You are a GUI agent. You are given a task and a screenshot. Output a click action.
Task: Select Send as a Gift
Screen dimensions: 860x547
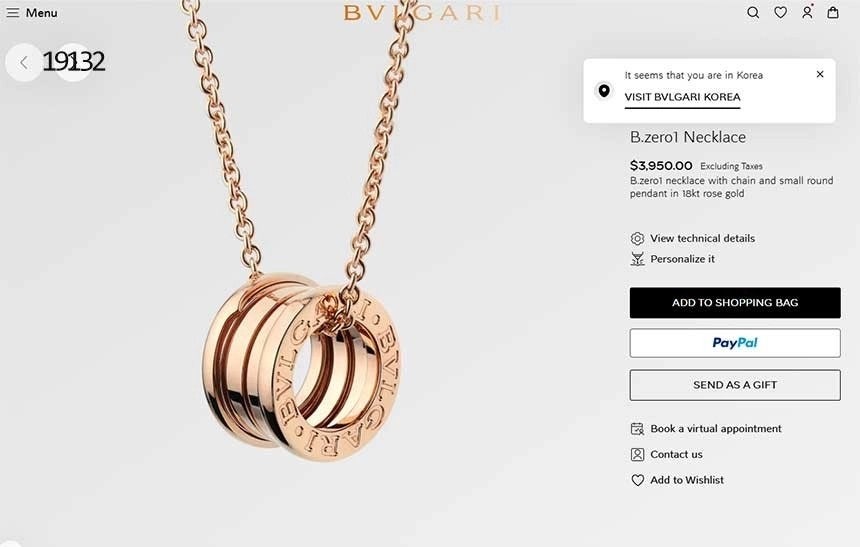[x=735, y=385]
